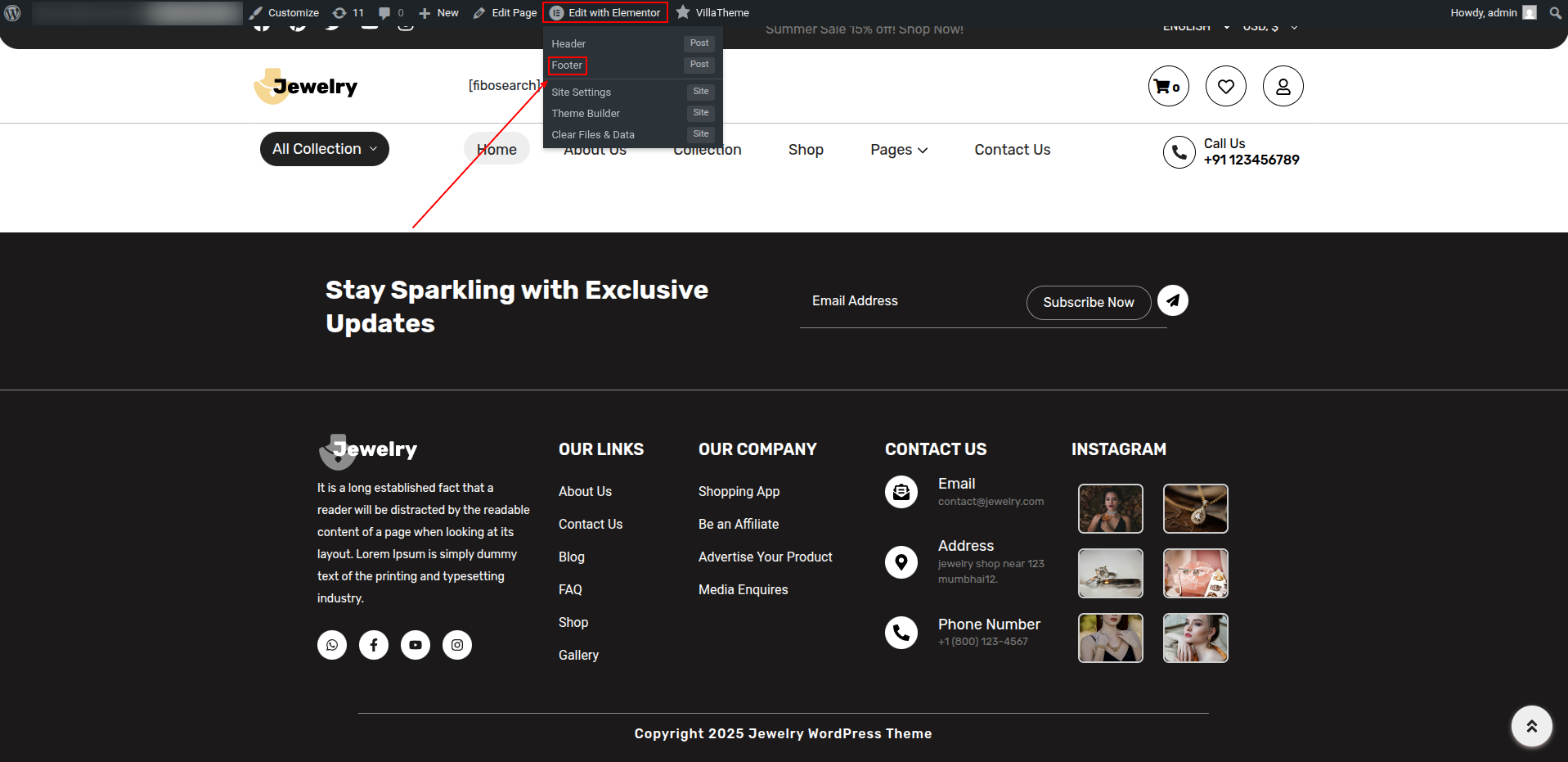Select Footer from Elementor submenu
The width and height of the screenshot is (1568, 762).
(x=567, y=65)
